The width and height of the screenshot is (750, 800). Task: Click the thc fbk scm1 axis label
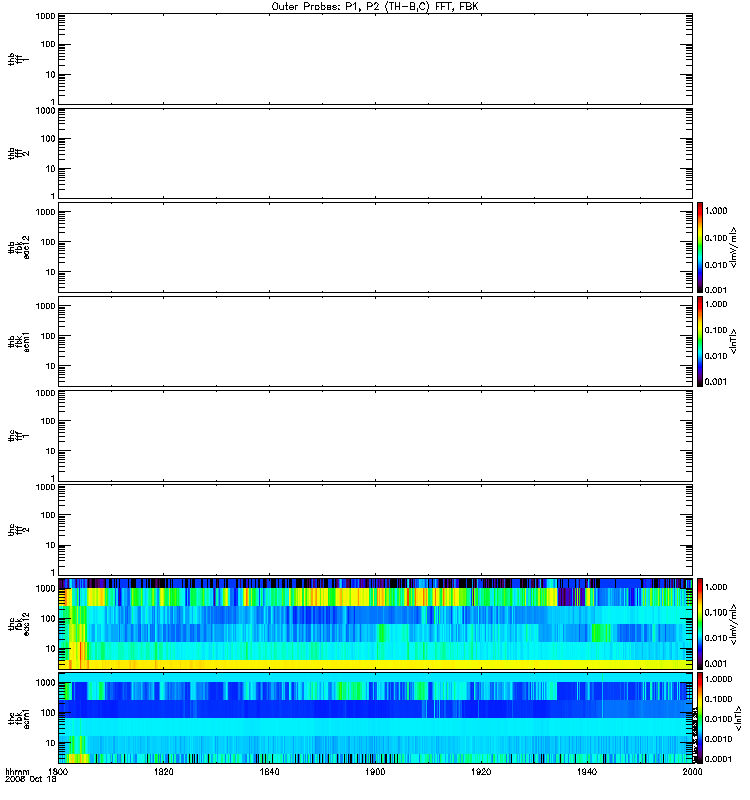(19, 718)
